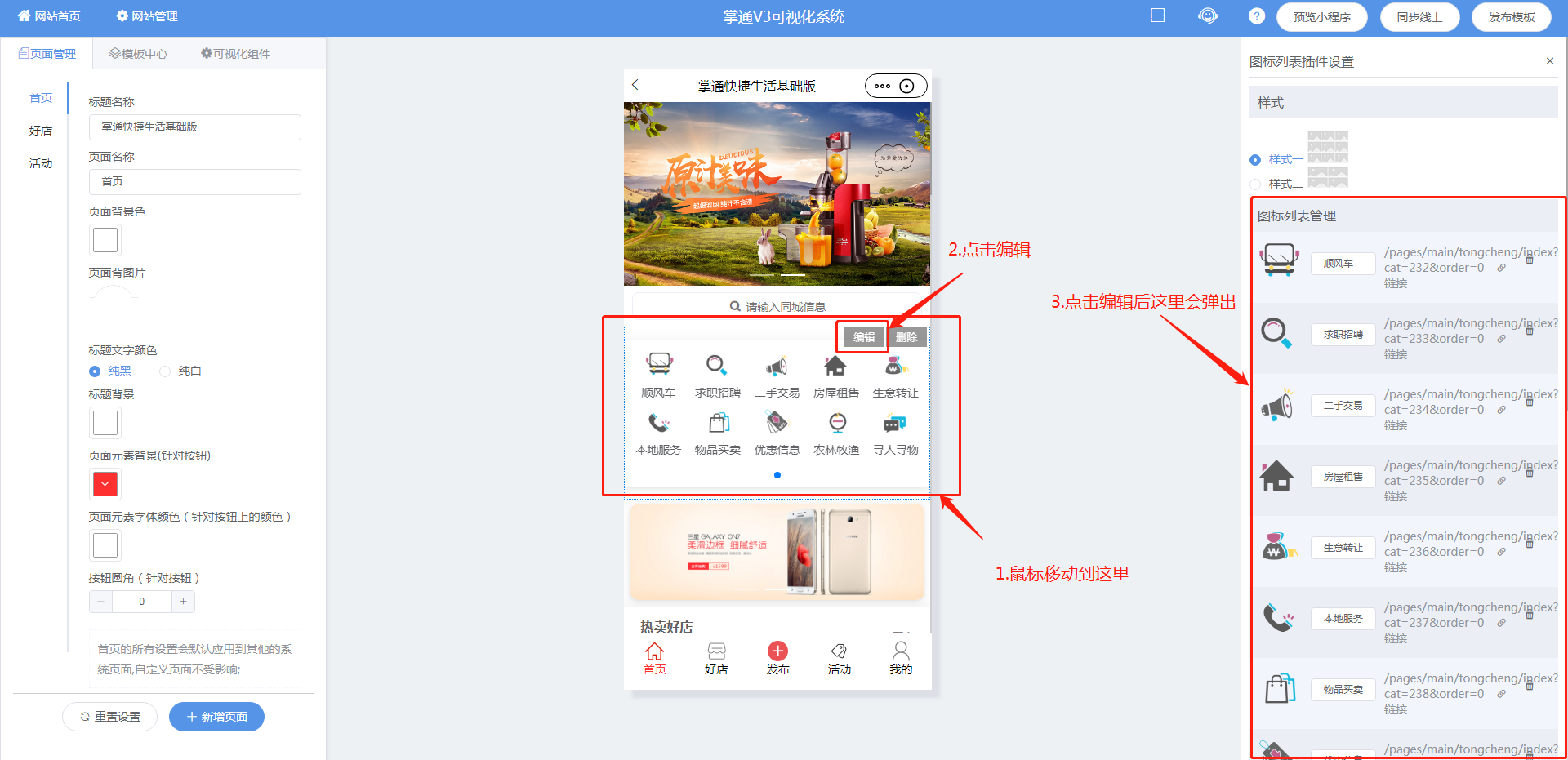Click the juicer banner image in preview
This screenshot has width=1568, height=760.
pyautogui.click(x=777, y=193)
